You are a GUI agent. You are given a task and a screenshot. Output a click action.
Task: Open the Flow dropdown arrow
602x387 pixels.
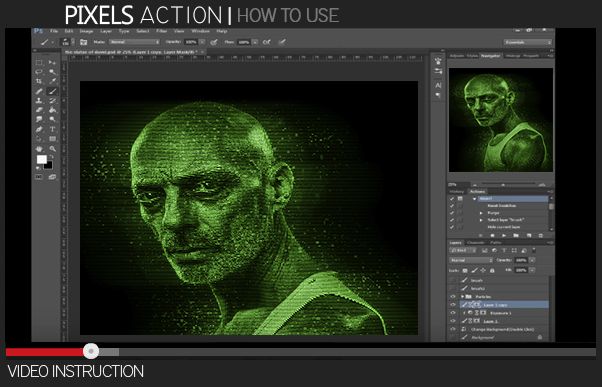click(x=255, y=42)
